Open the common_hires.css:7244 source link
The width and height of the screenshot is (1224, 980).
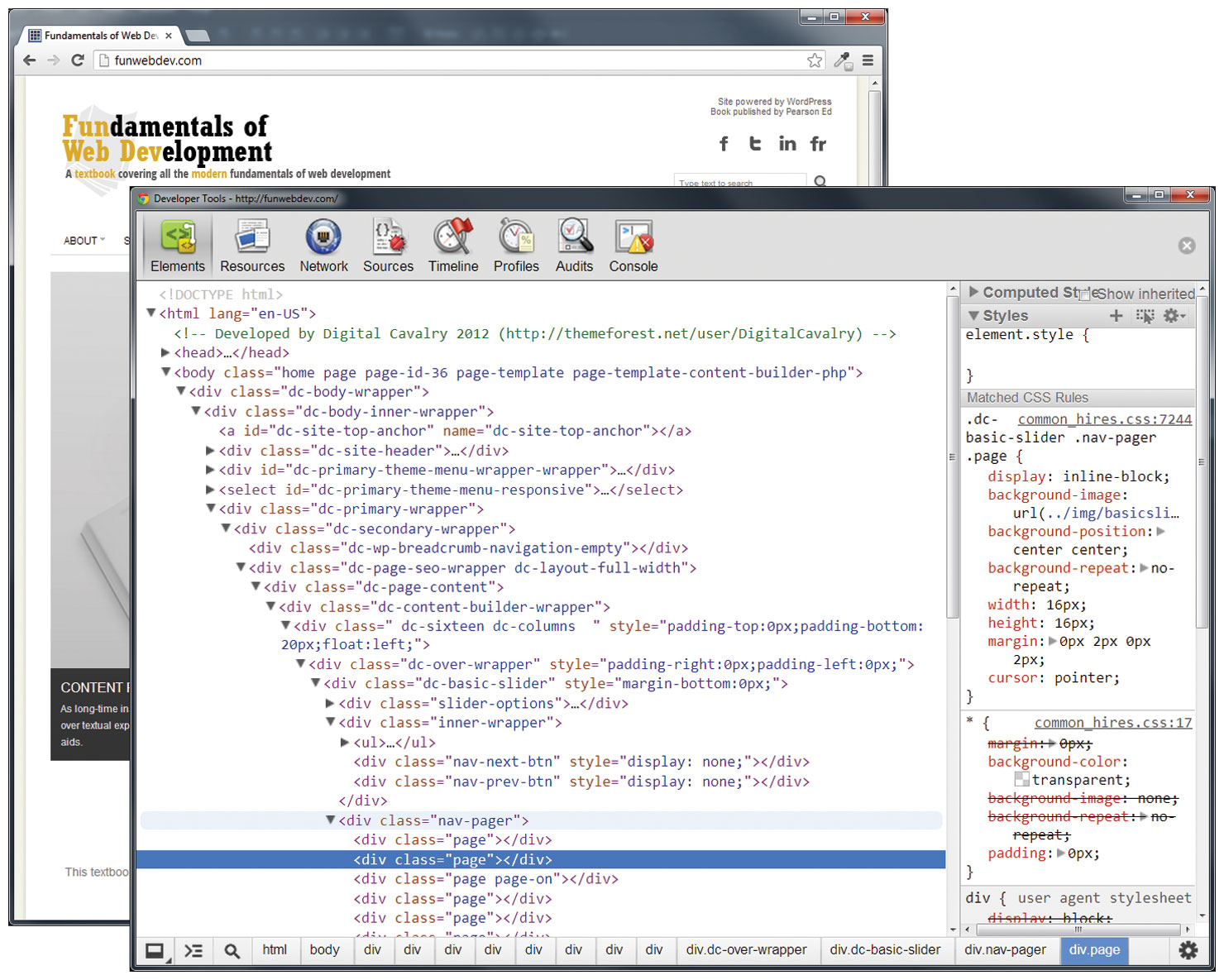(1104, 419)
